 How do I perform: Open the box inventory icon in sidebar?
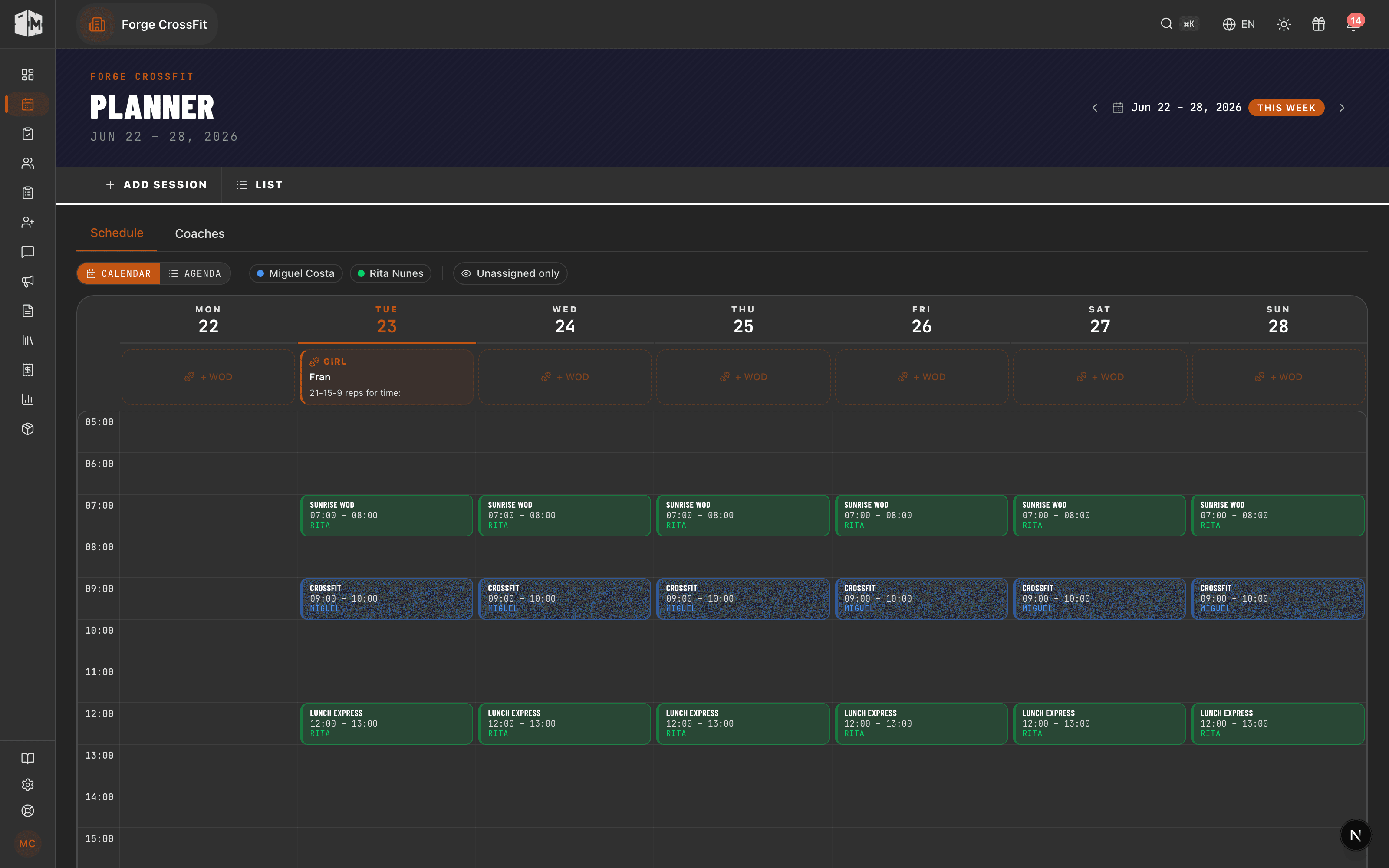27,429
